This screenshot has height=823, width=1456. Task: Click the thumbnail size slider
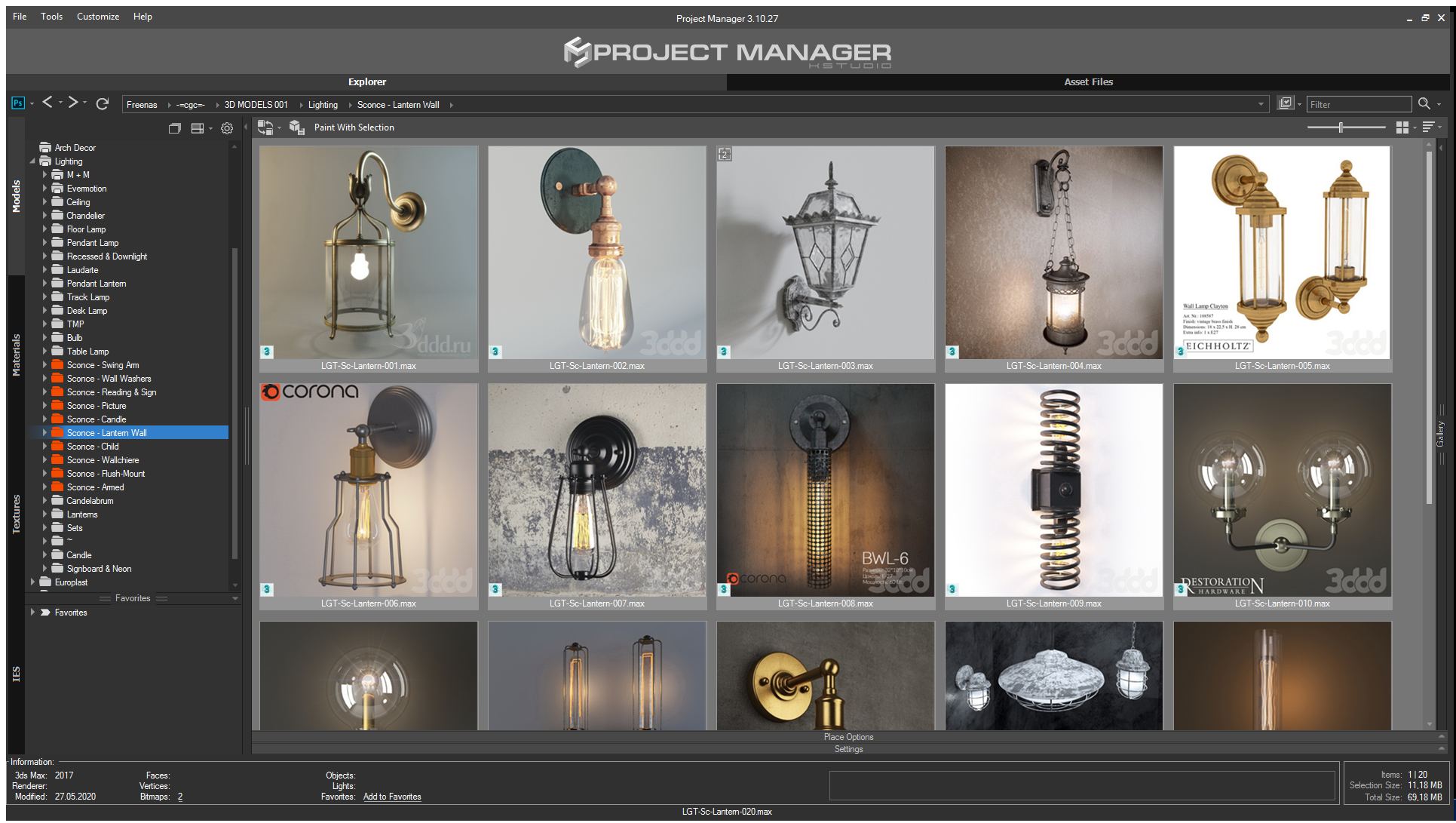click(1347, 127)
